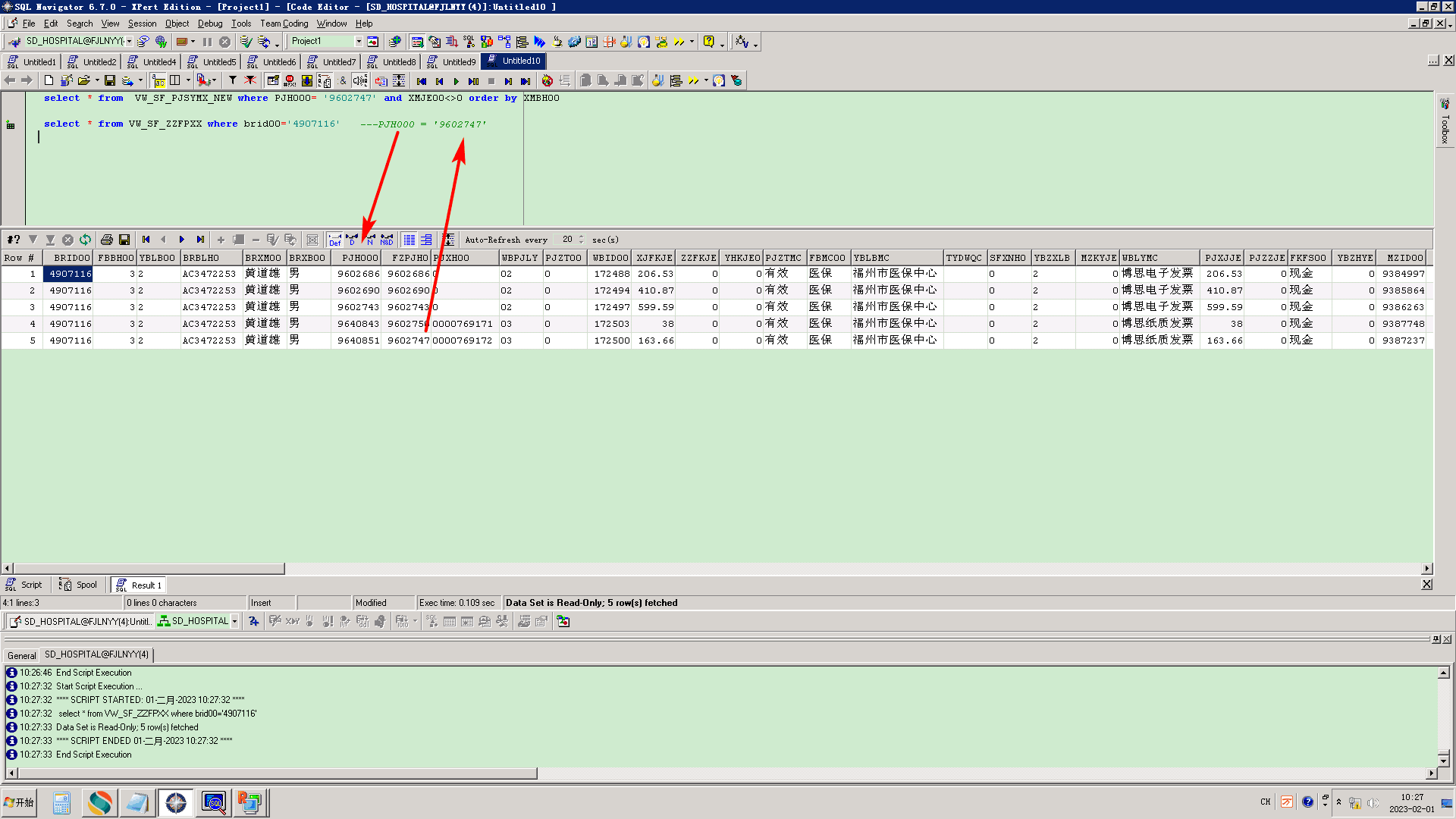Viewport: 1456px width, 819px height.
Task: Click the green Execute play button
Action: click(x=456, y=81)
